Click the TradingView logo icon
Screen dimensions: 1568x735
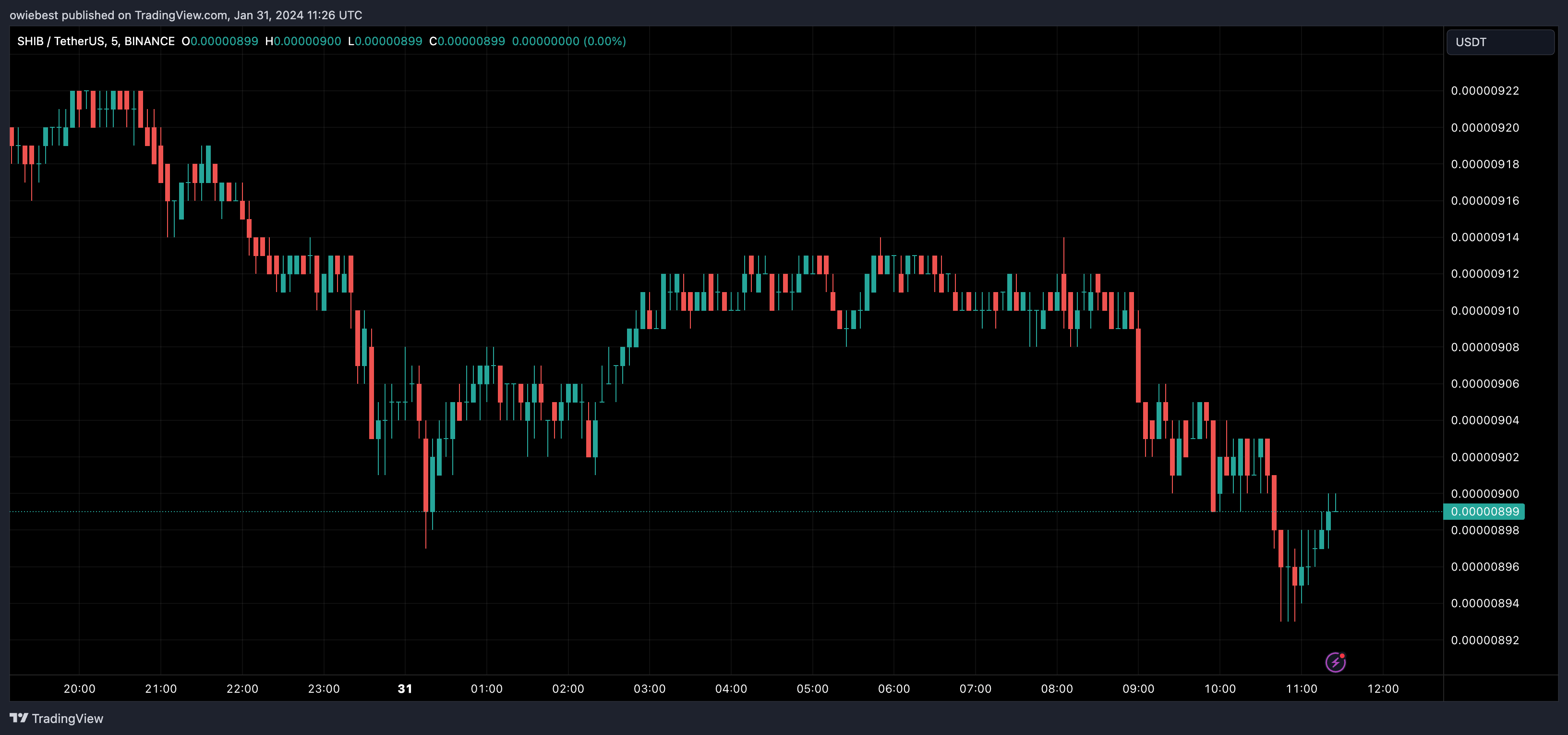pos(19,718)
